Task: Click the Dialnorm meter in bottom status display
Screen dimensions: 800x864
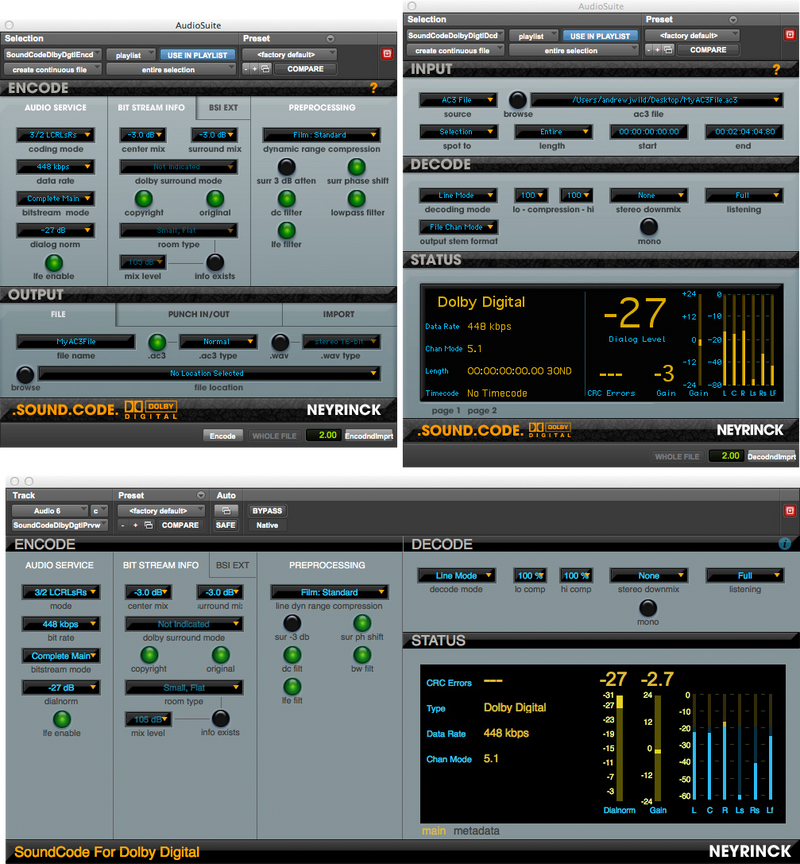Action: [620, 748]
